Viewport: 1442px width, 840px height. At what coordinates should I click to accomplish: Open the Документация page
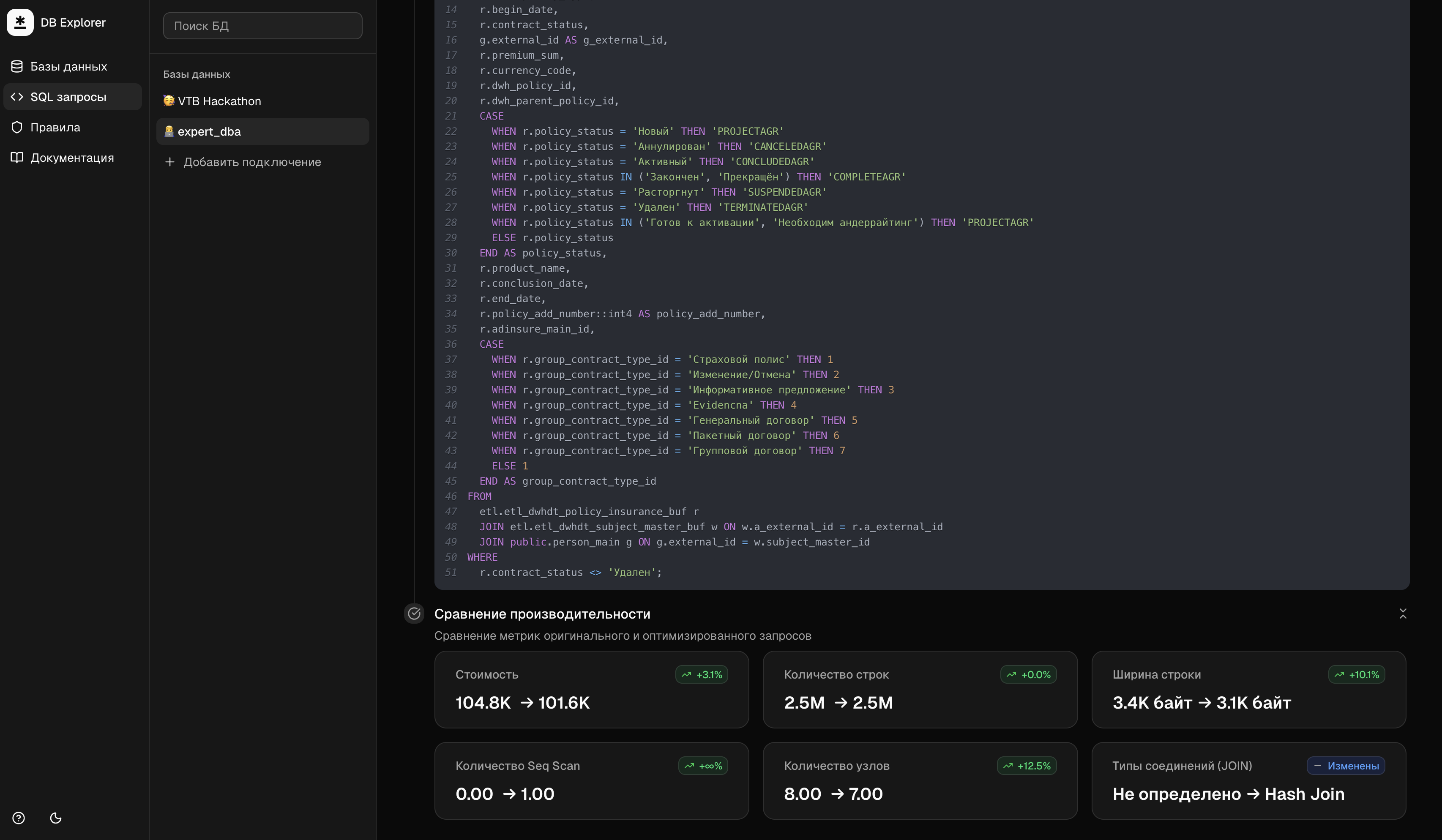(x=71, y=157)
